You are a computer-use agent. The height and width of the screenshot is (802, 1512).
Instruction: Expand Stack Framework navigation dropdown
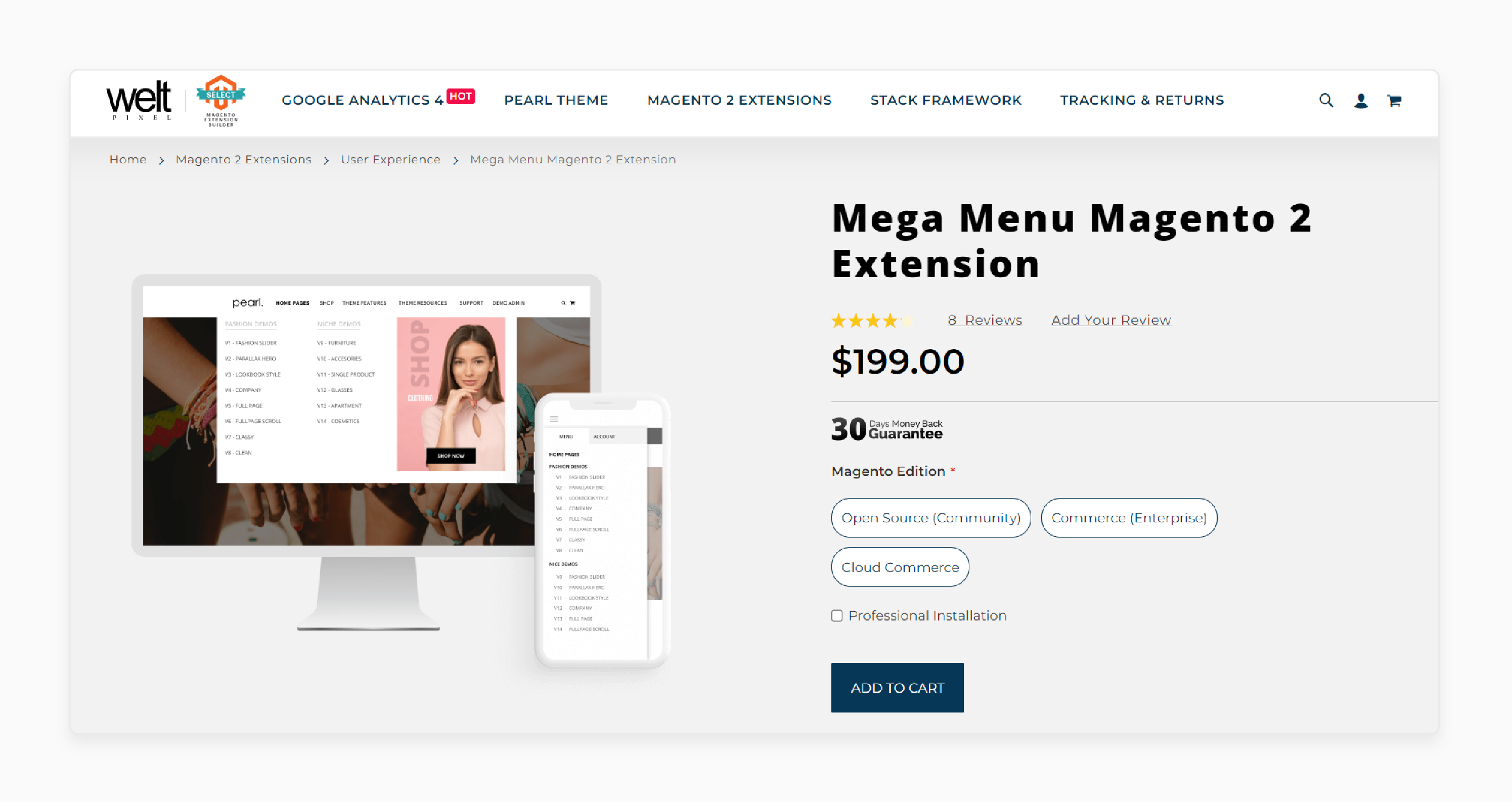pyautogui.click(x=945, y=100)
